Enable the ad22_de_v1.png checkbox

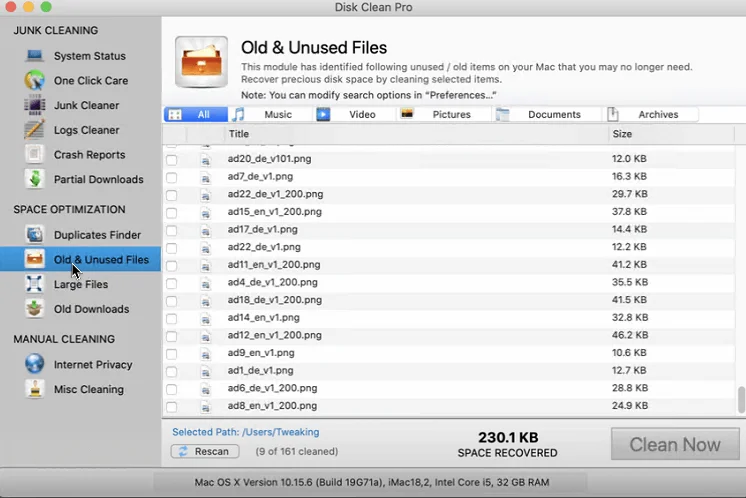pyautogui.click(x=172, y=248)
